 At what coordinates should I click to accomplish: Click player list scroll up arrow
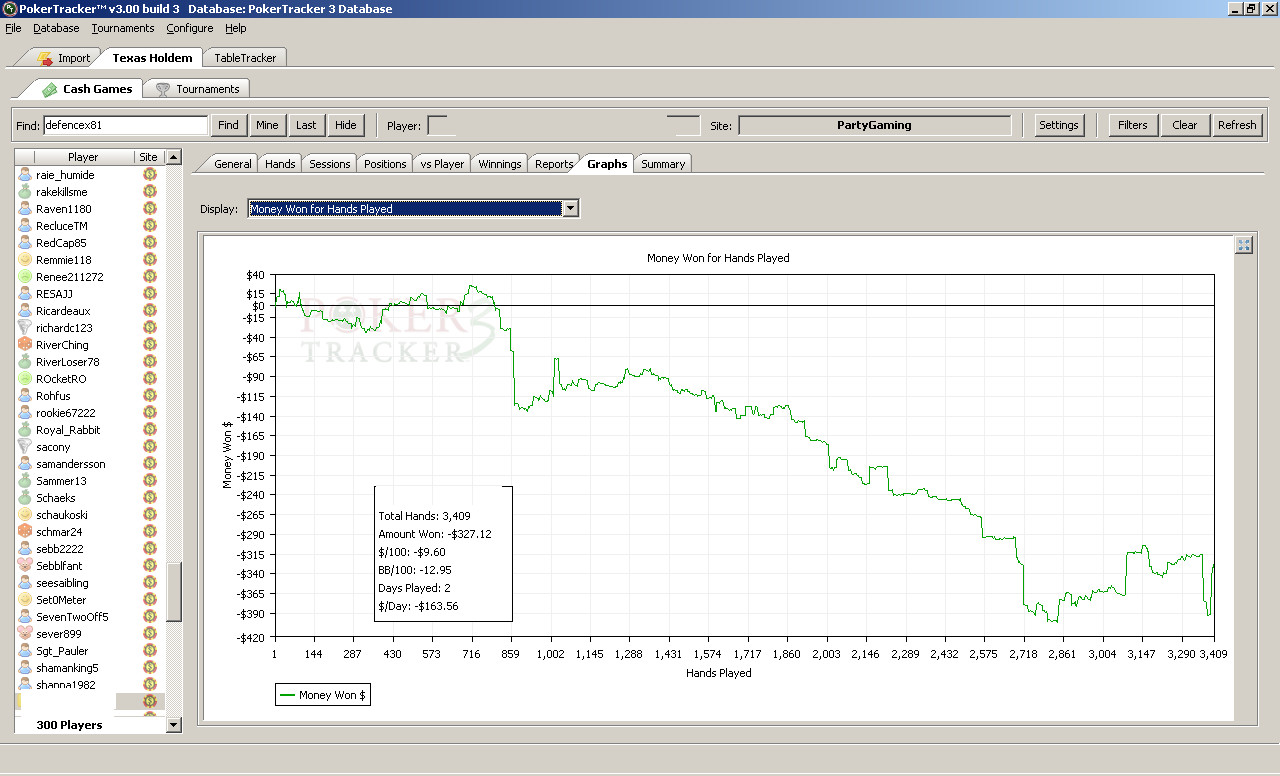tap(174, 157)
